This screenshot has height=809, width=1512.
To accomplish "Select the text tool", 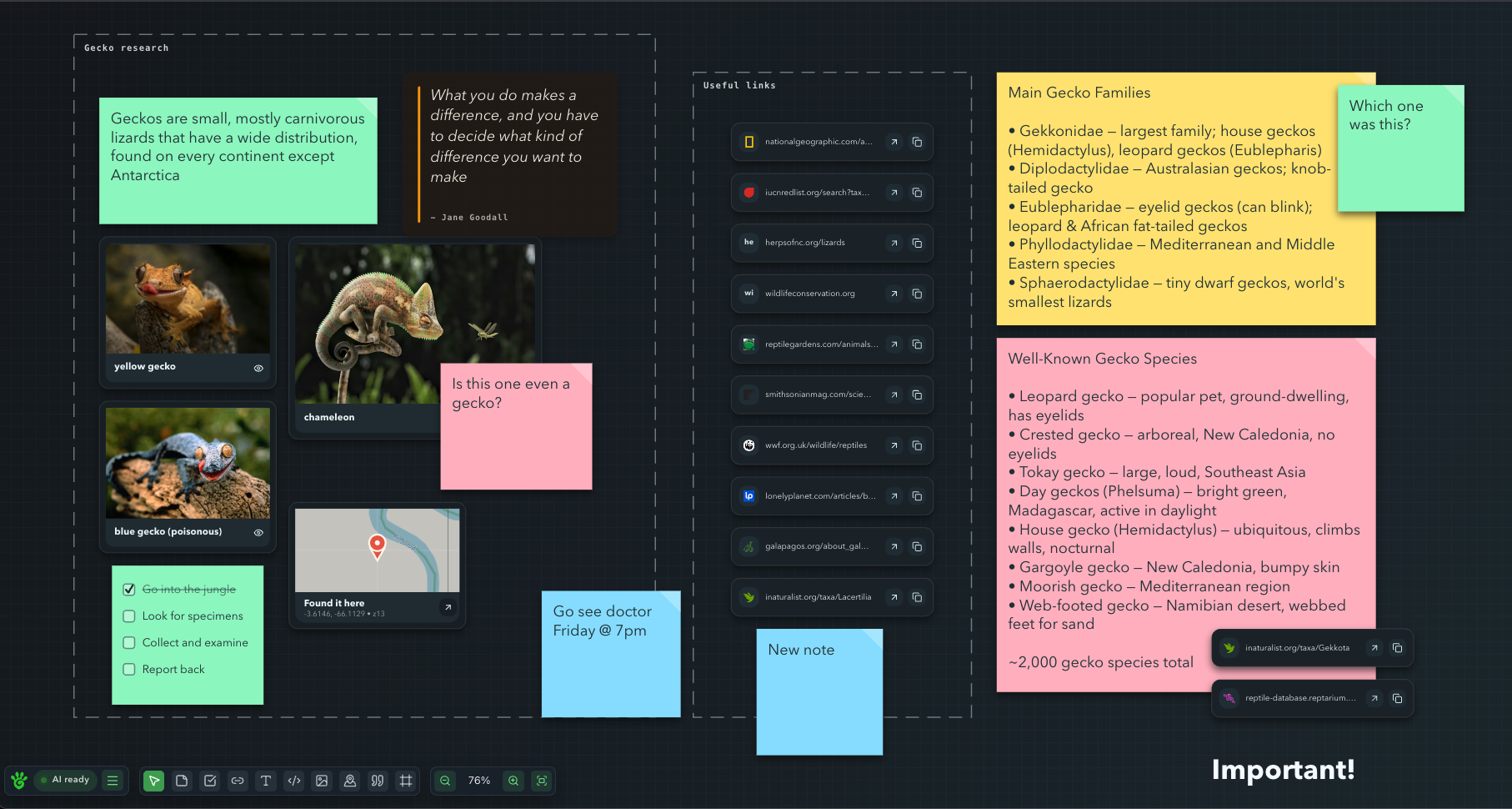I will coord(266,781).
